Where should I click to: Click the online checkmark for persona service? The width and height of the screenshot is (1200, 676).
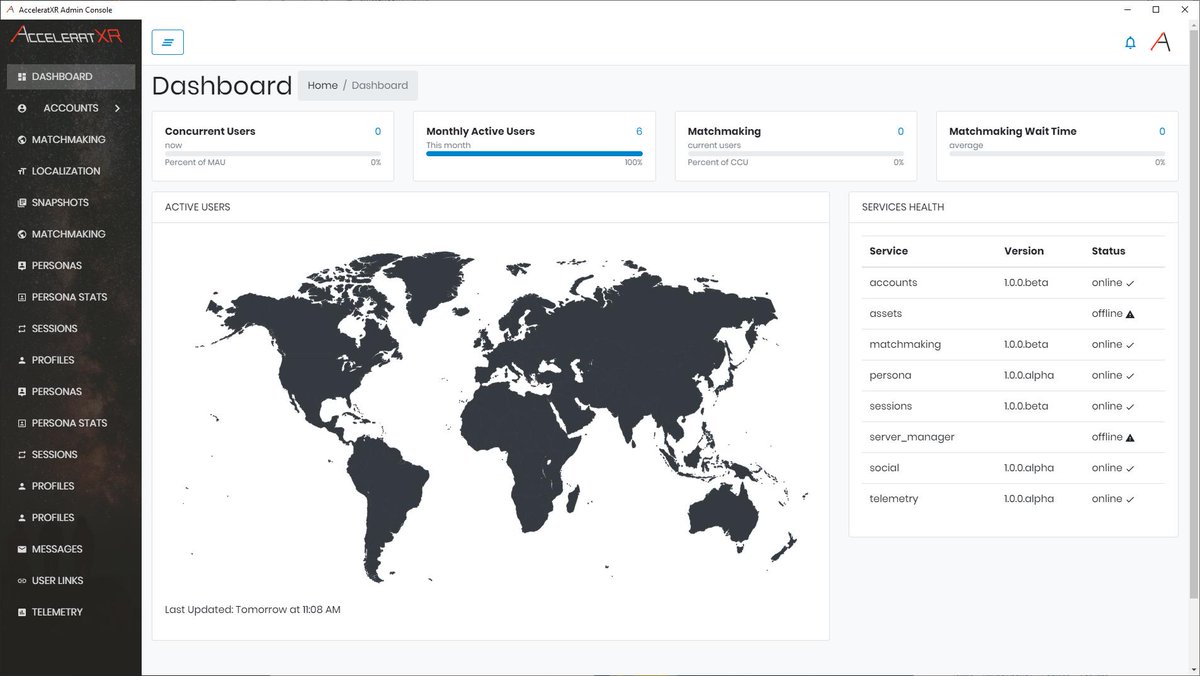(1130, 376)
